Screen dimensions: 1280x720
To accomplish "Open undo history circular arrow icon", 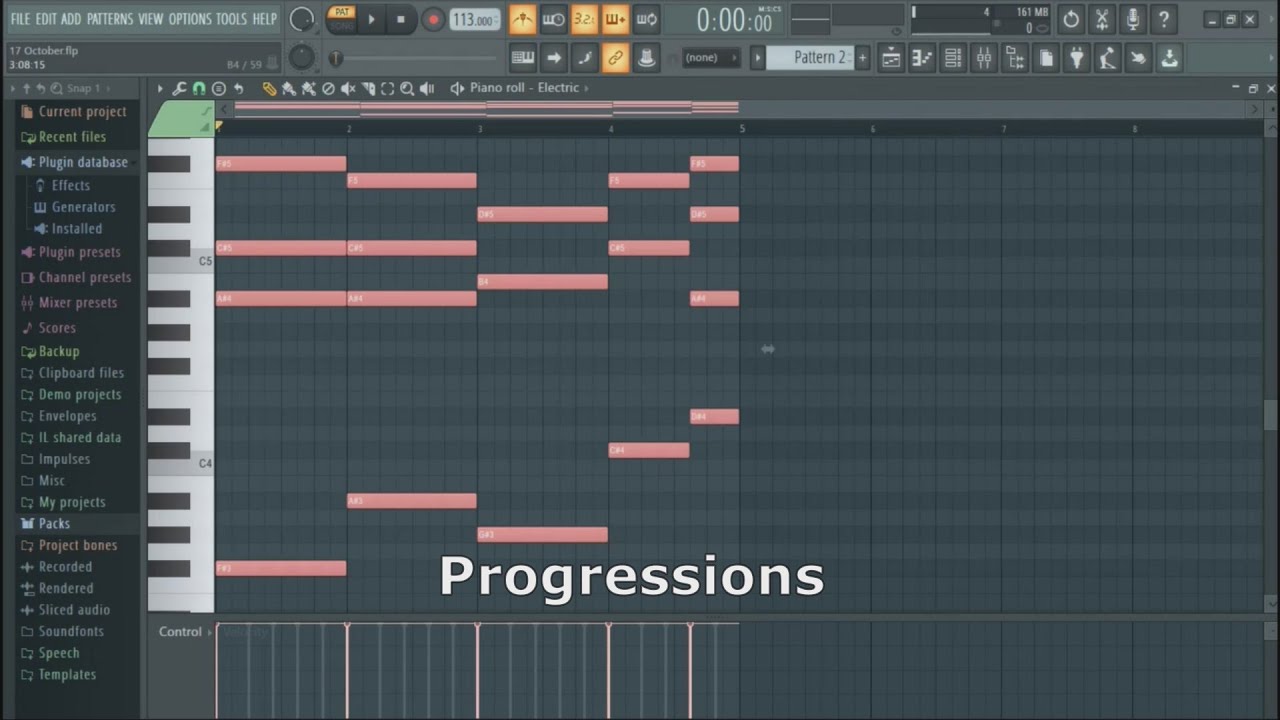I will point(1071,19).
